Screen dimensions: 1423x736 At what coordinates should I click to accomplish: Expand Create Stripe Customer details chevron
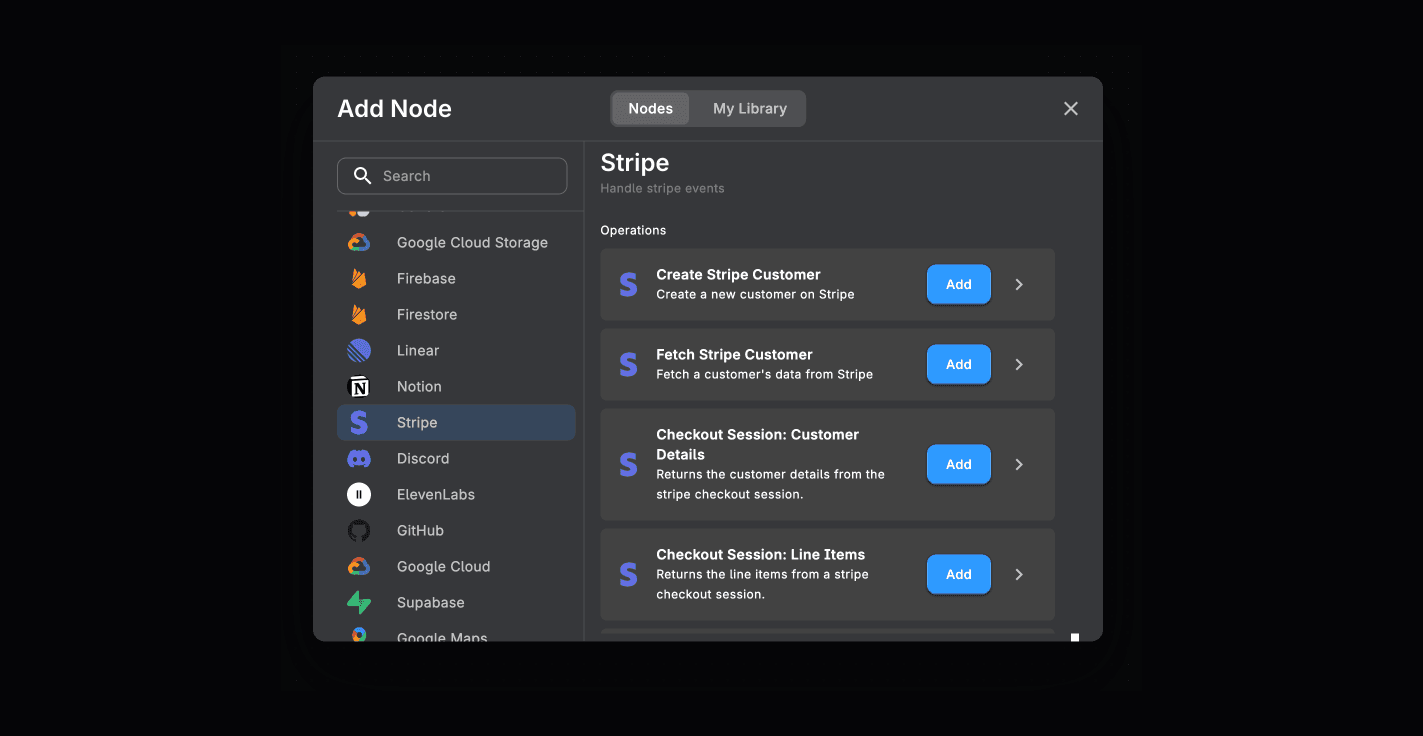click(x=1019, y=285)
